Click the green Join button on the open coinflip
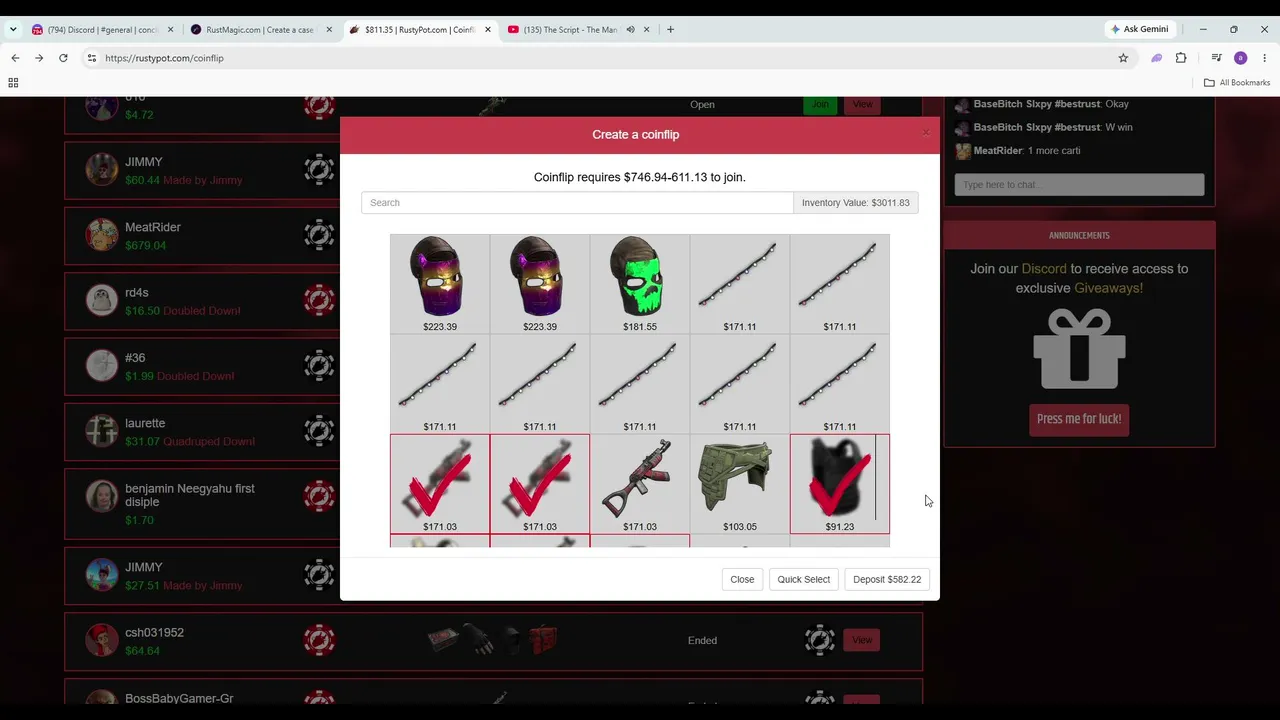 click(820, 104)
